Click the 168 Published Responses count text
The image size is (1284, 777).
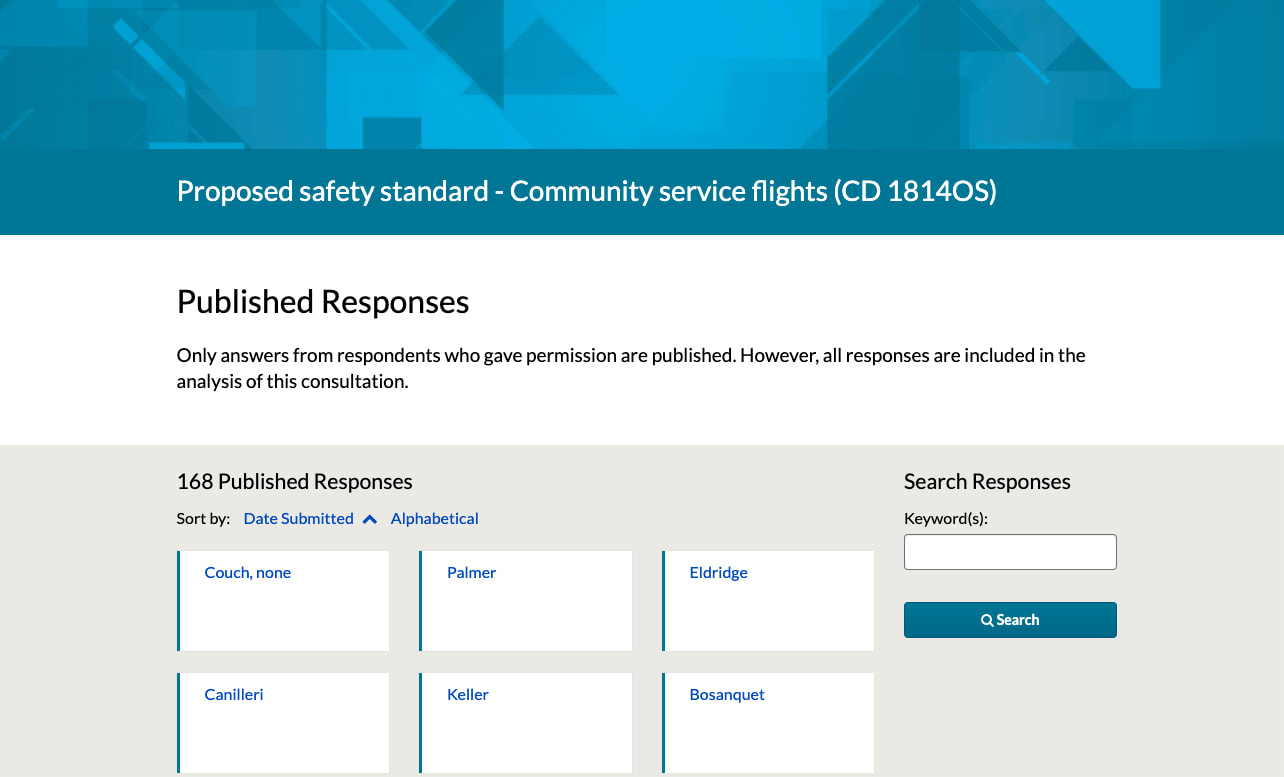294,481
